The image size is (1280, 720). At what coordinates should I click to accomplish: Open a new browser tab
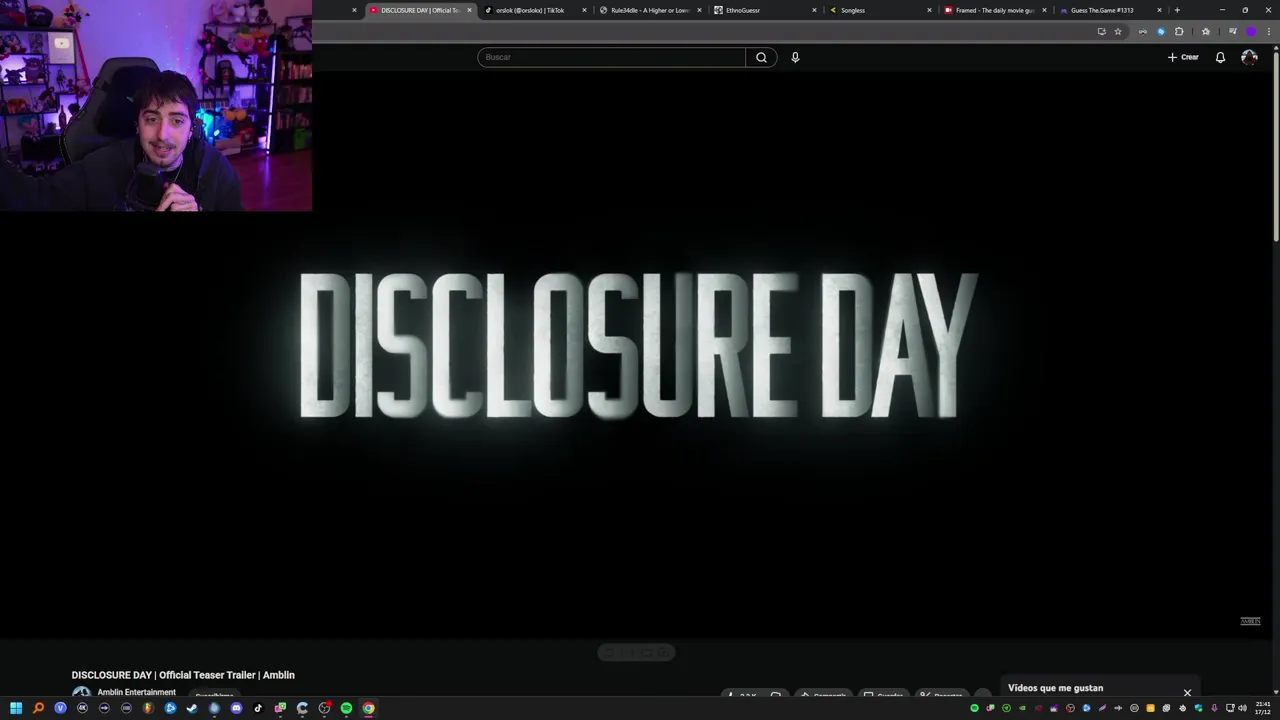click(1177, 10)
